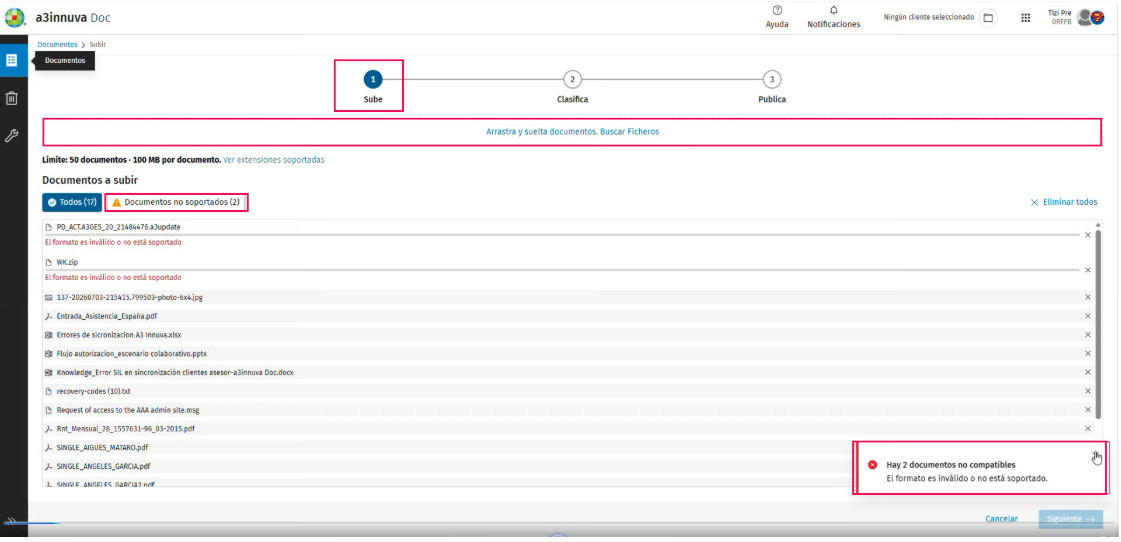This screenshot has width=1121, height=542.
Task: Open the Tizi Pre user avatar menu
Action: click(x=1086, y=17)
